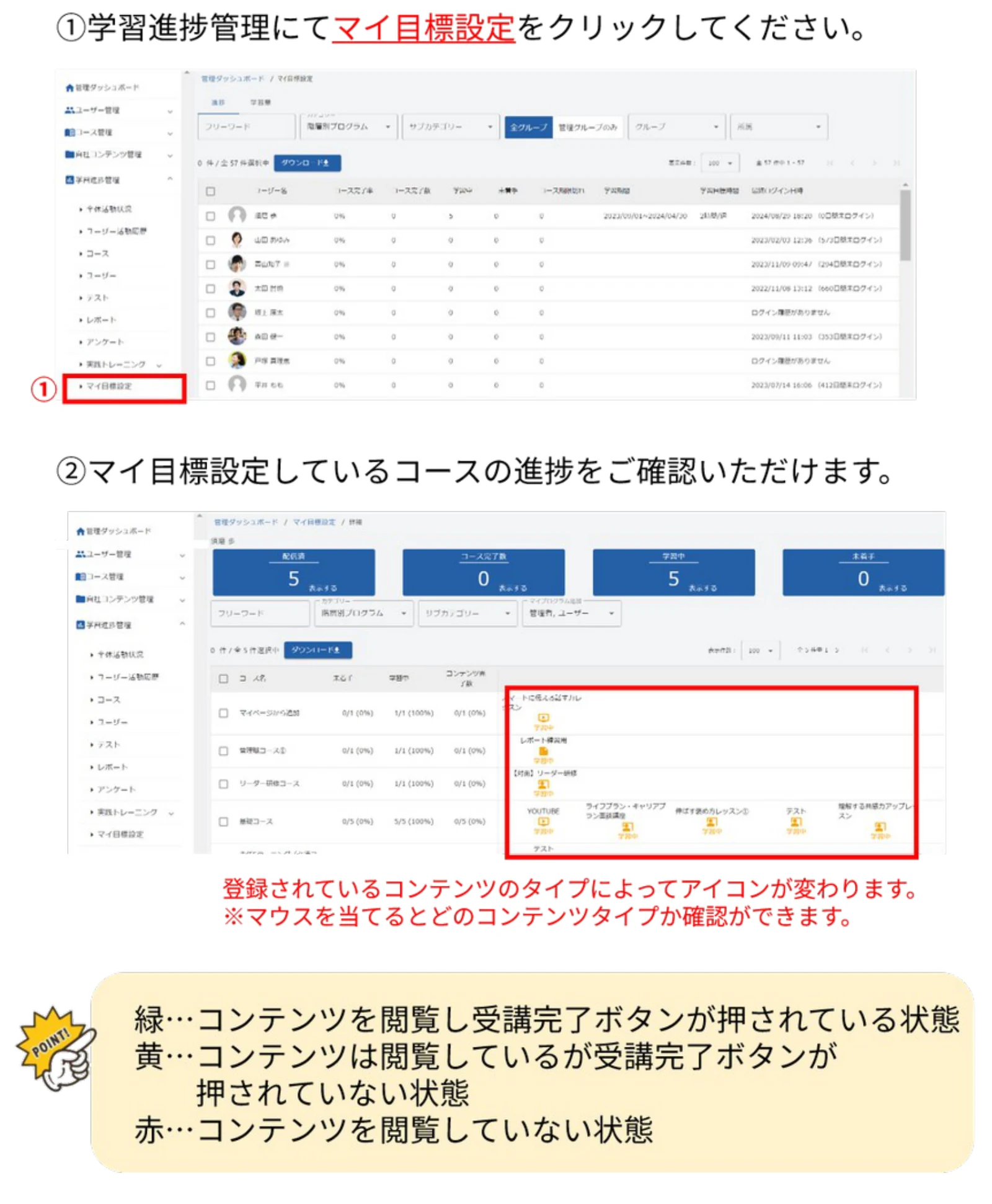
Task: Select 全グループ toggle button
Action: click(528, 127)
